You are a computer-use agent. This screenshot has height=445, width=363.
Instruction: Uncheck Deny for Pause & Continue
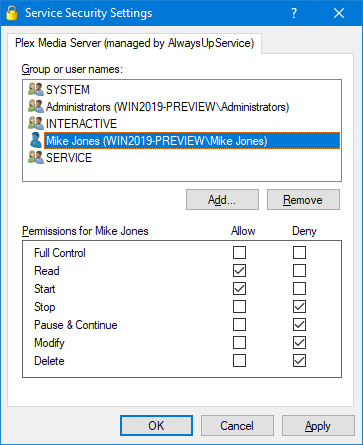(x=299, y=325)
